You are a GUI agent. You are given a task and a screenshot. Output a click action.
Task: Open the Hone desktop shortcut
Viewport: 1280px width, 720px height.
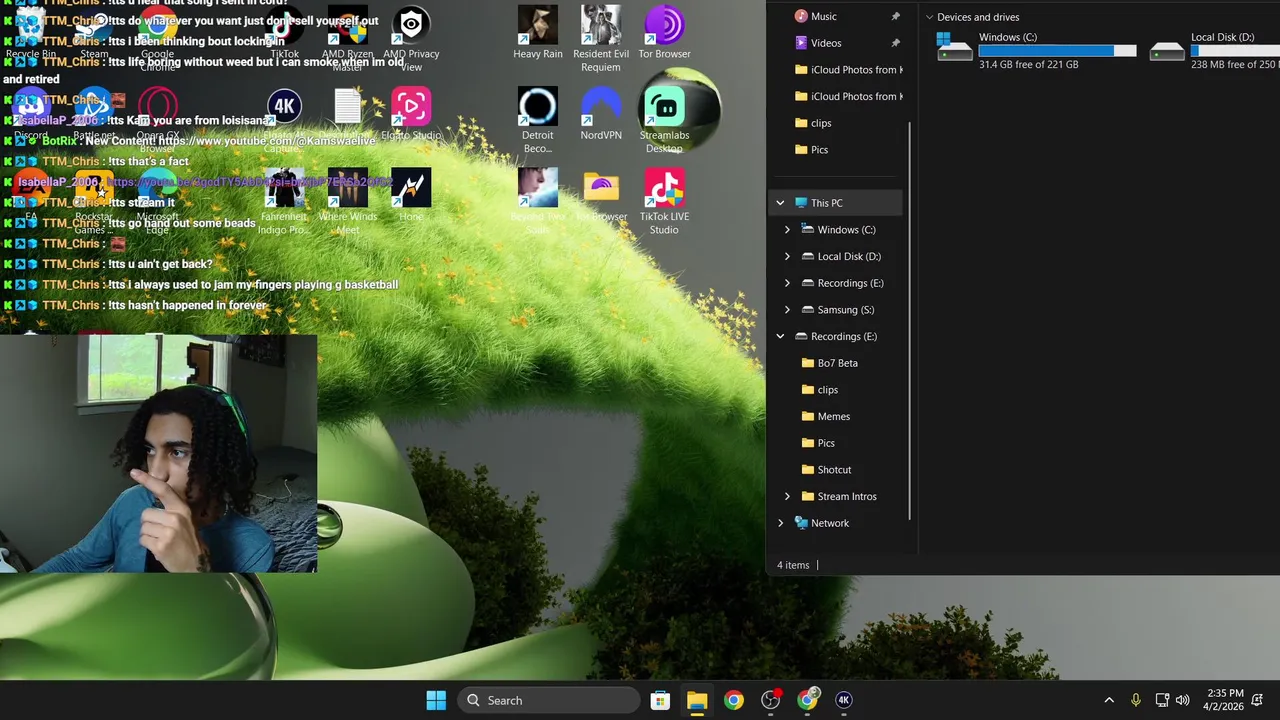pyautogui.click(x=411, y=196)
